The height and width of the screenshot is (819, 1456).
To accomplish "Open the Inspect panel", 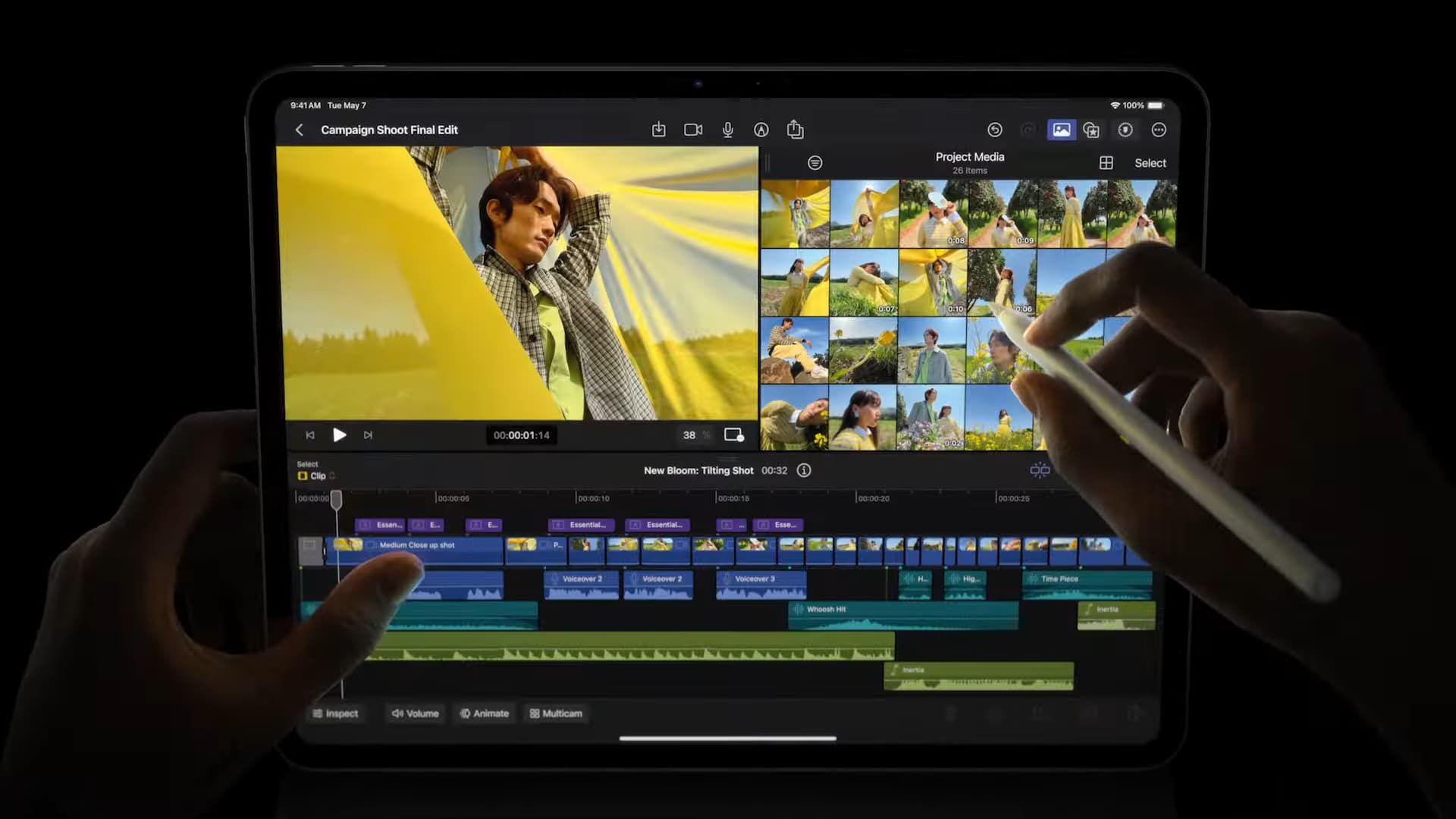I will point(335,714).
